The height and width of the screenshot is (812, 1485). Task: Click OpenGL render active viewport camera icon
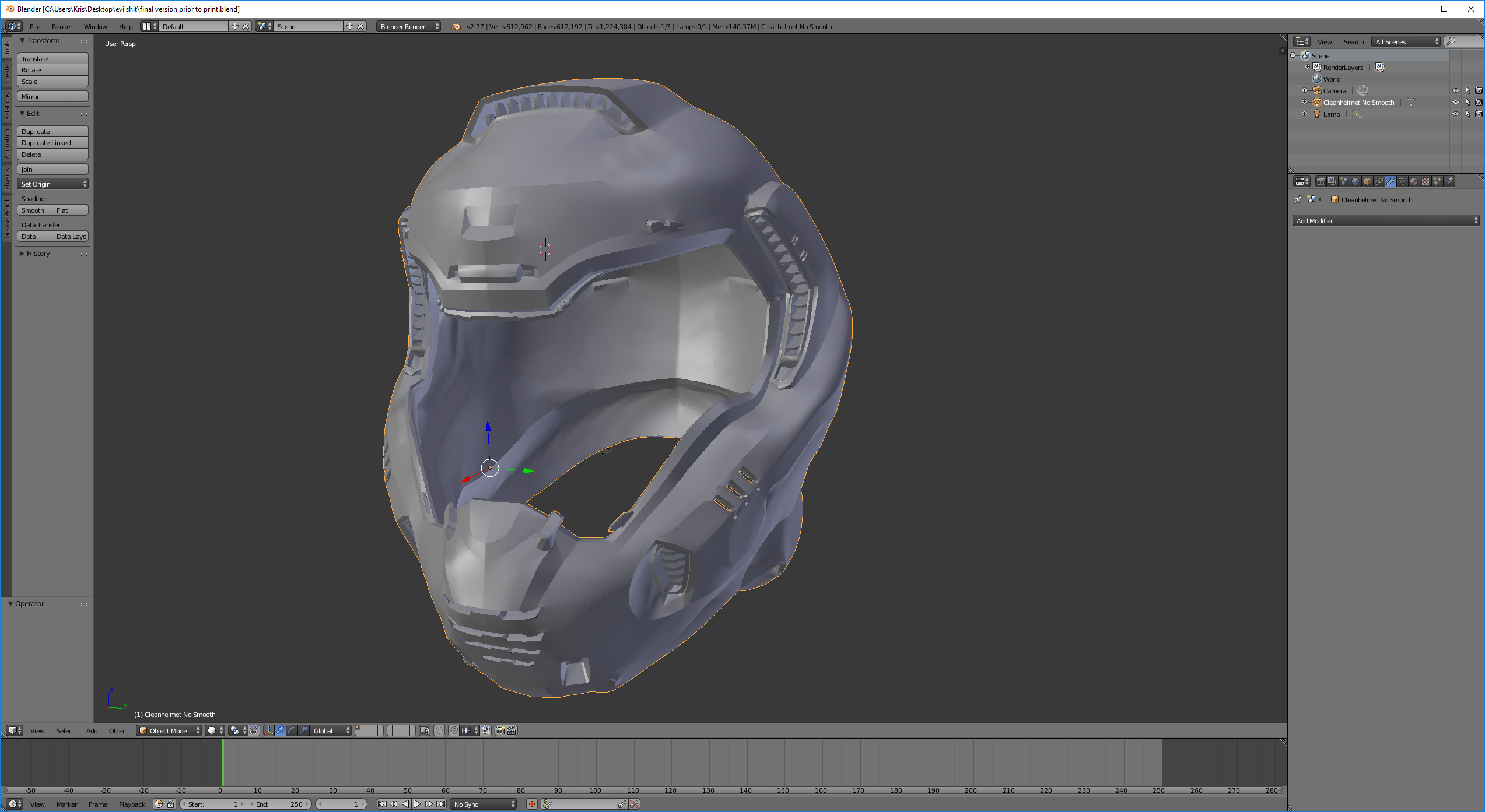[x=500, y=730]
